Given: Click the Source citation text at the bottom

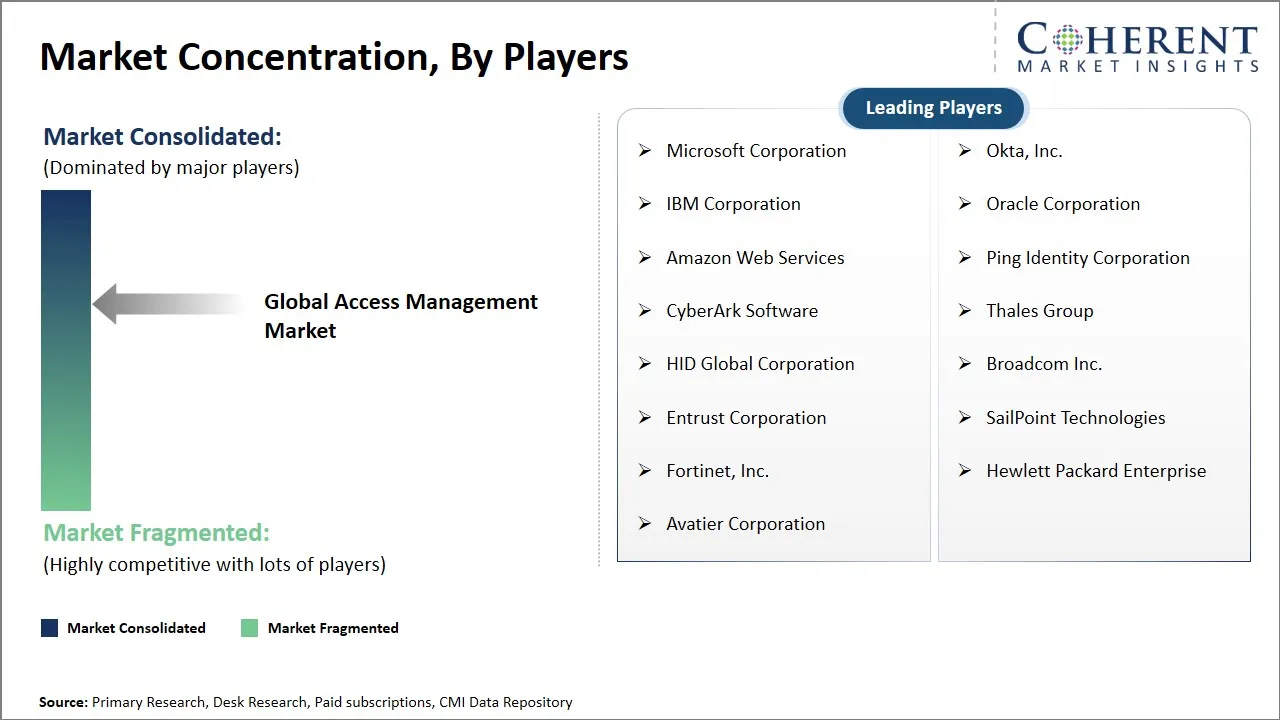Looking at the screenshot, I should [x=305, y=702].
